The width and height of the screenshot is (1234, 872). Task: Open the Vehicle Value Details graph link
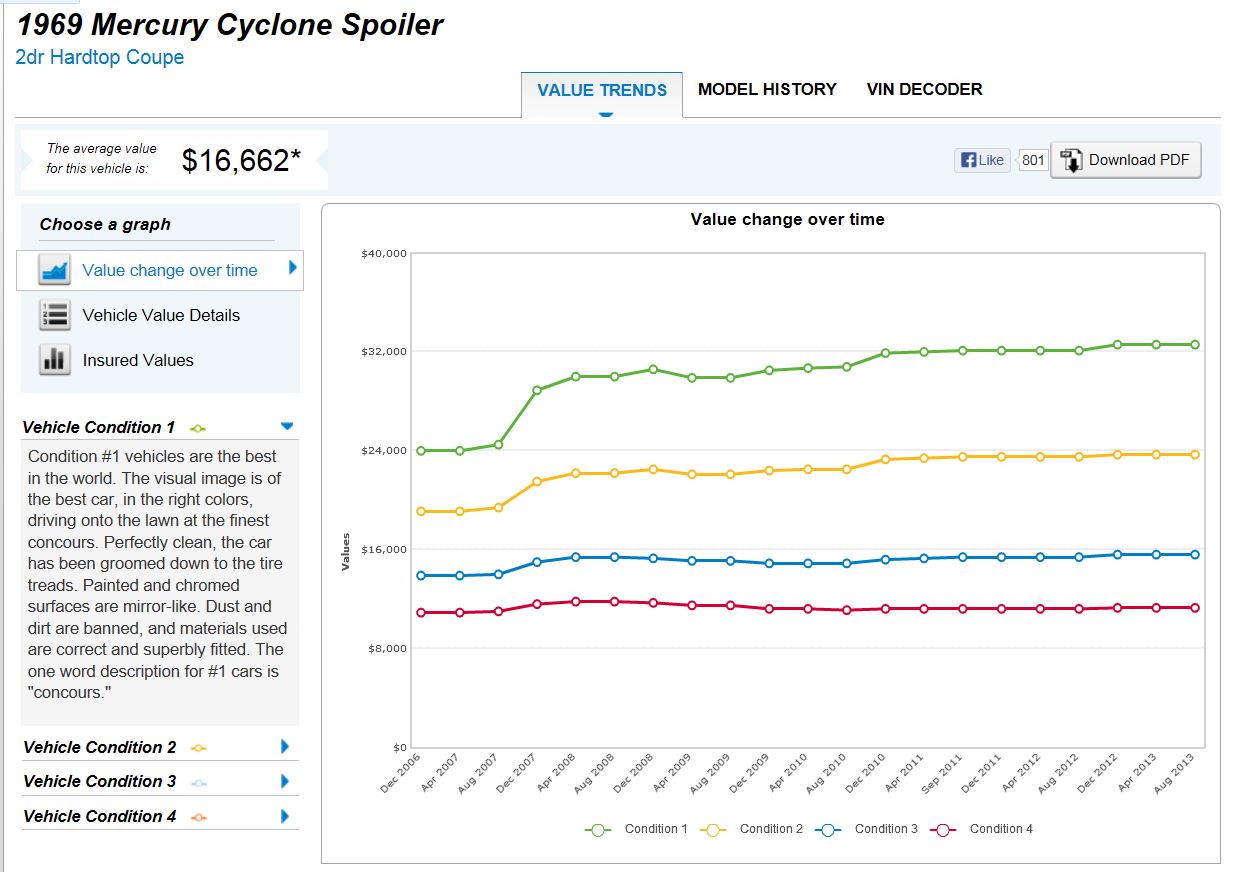[161, 315]
